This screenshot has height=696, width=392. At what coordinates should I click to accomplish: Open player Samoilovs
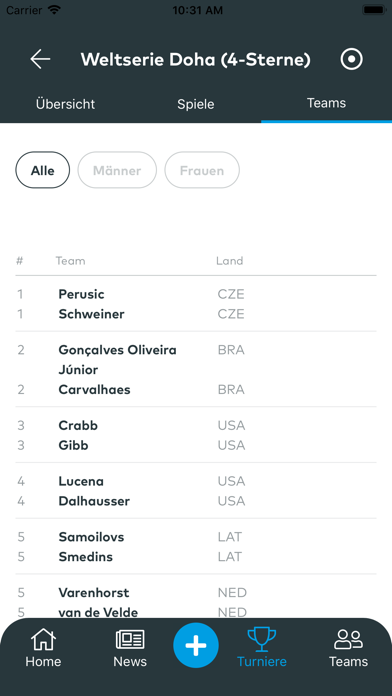[91, 537]
